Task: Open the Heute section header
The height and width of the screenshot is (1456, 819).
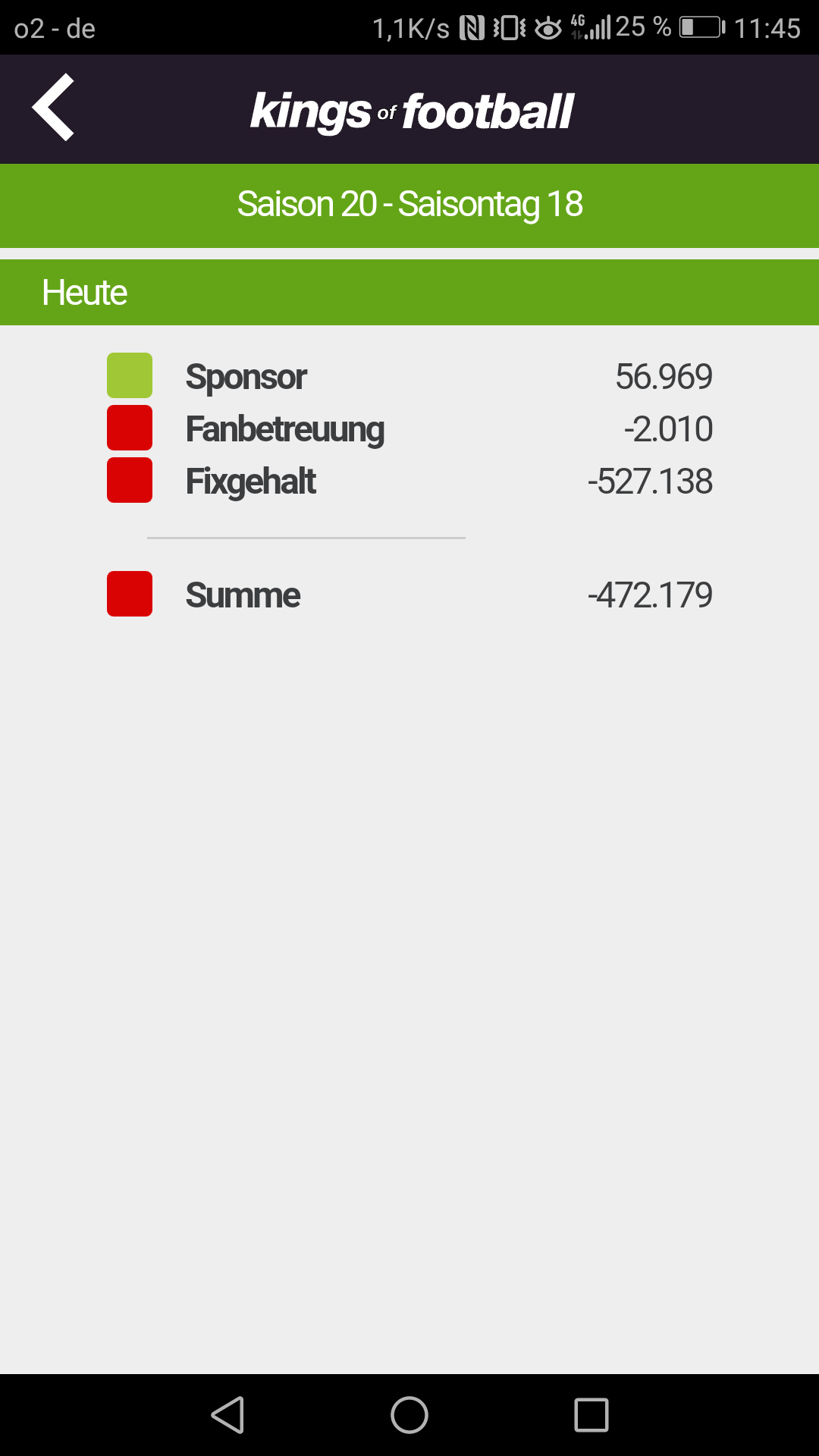Action: [409, 292]
